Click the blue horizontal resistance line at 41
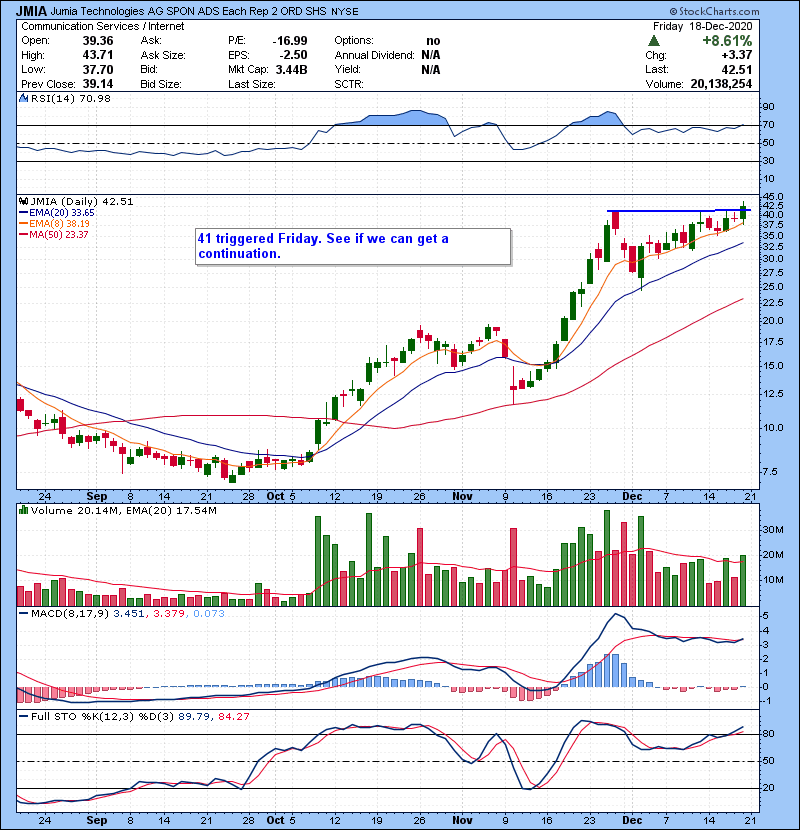Viewport: 800px width, 830px height. 678,211
